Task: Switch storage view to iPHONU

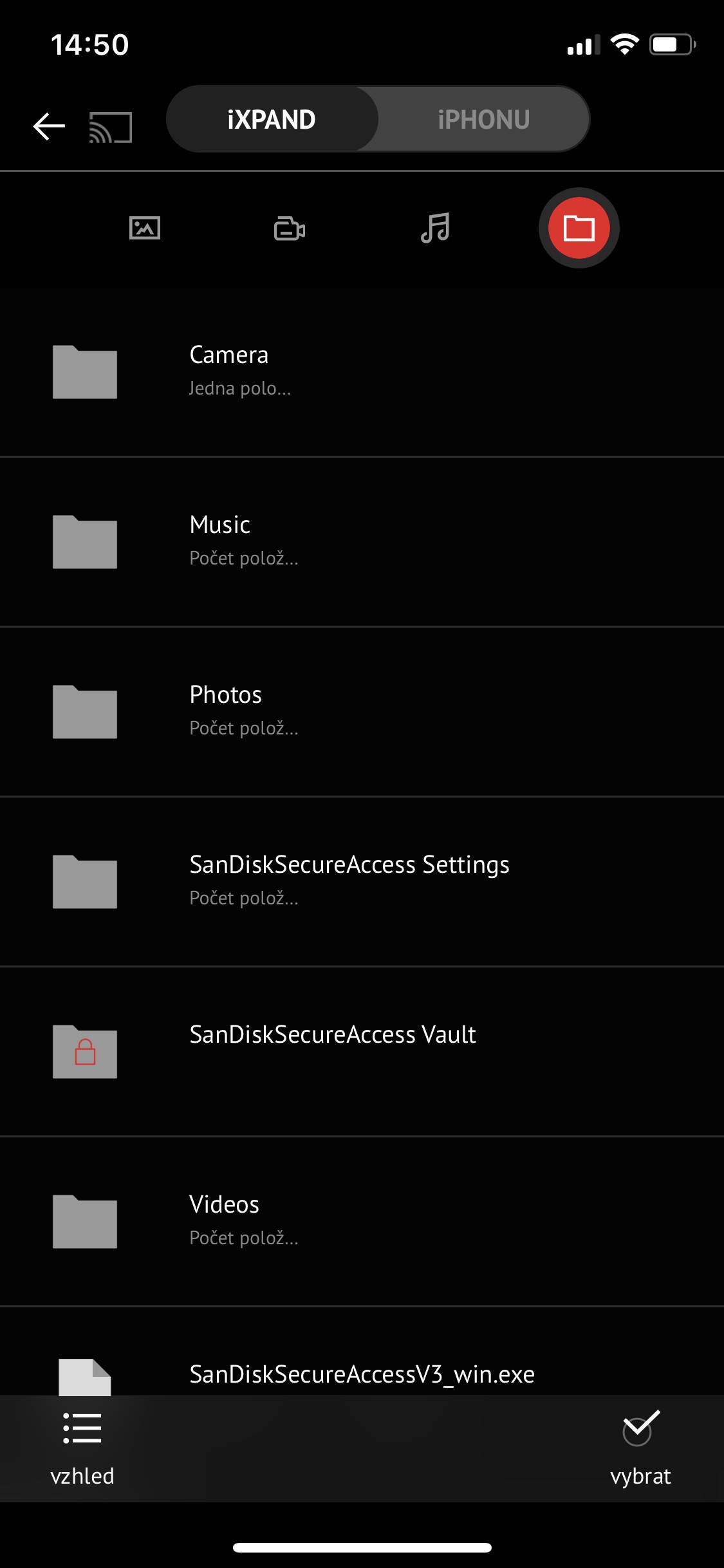Action: [x=483, y=118]
